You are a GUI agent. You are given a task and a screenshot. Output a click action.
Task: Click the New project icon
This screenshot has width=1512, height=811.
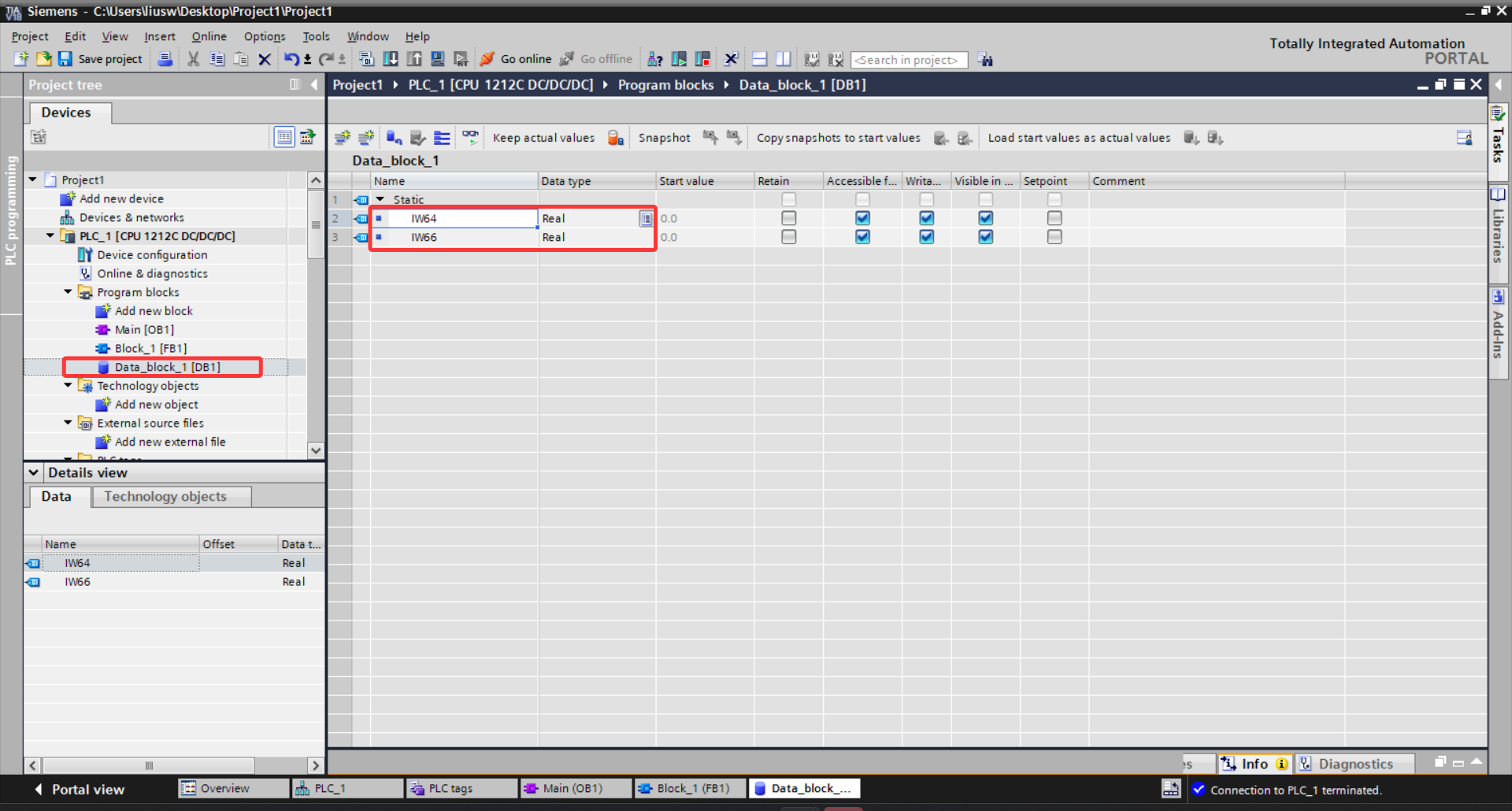tap(21, 59)
